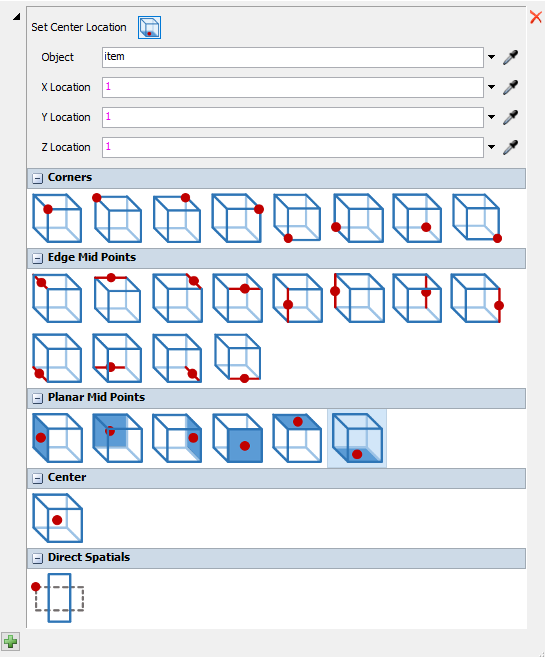Open the Object field dropdown arrow
Image resolution: width=545 pixels, height=657 pixels.
click(x=491, y=57)
